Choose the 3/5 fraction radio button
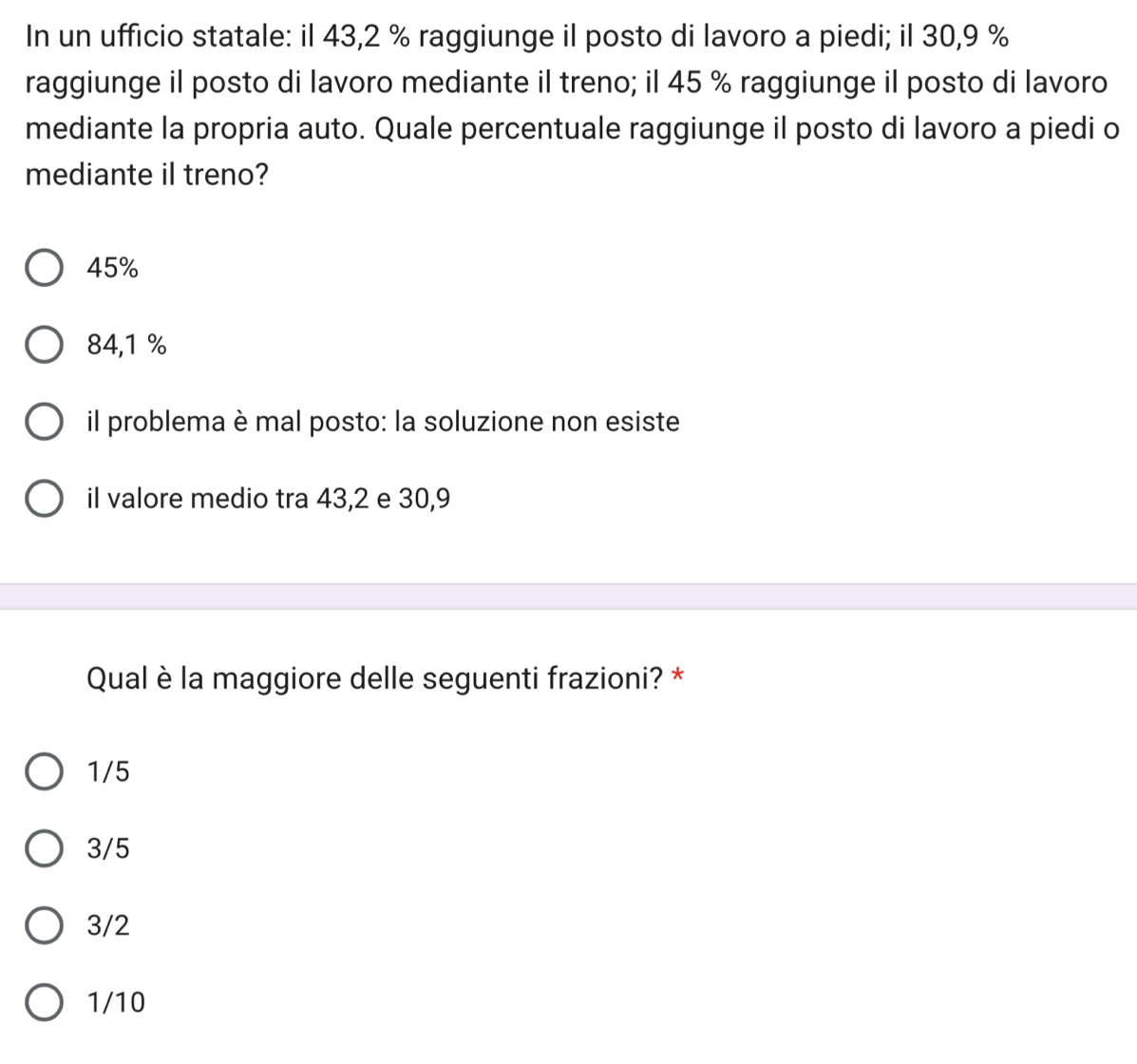Image resolution: width=1137 pixels, height=1064 pixels. point(44,847)
